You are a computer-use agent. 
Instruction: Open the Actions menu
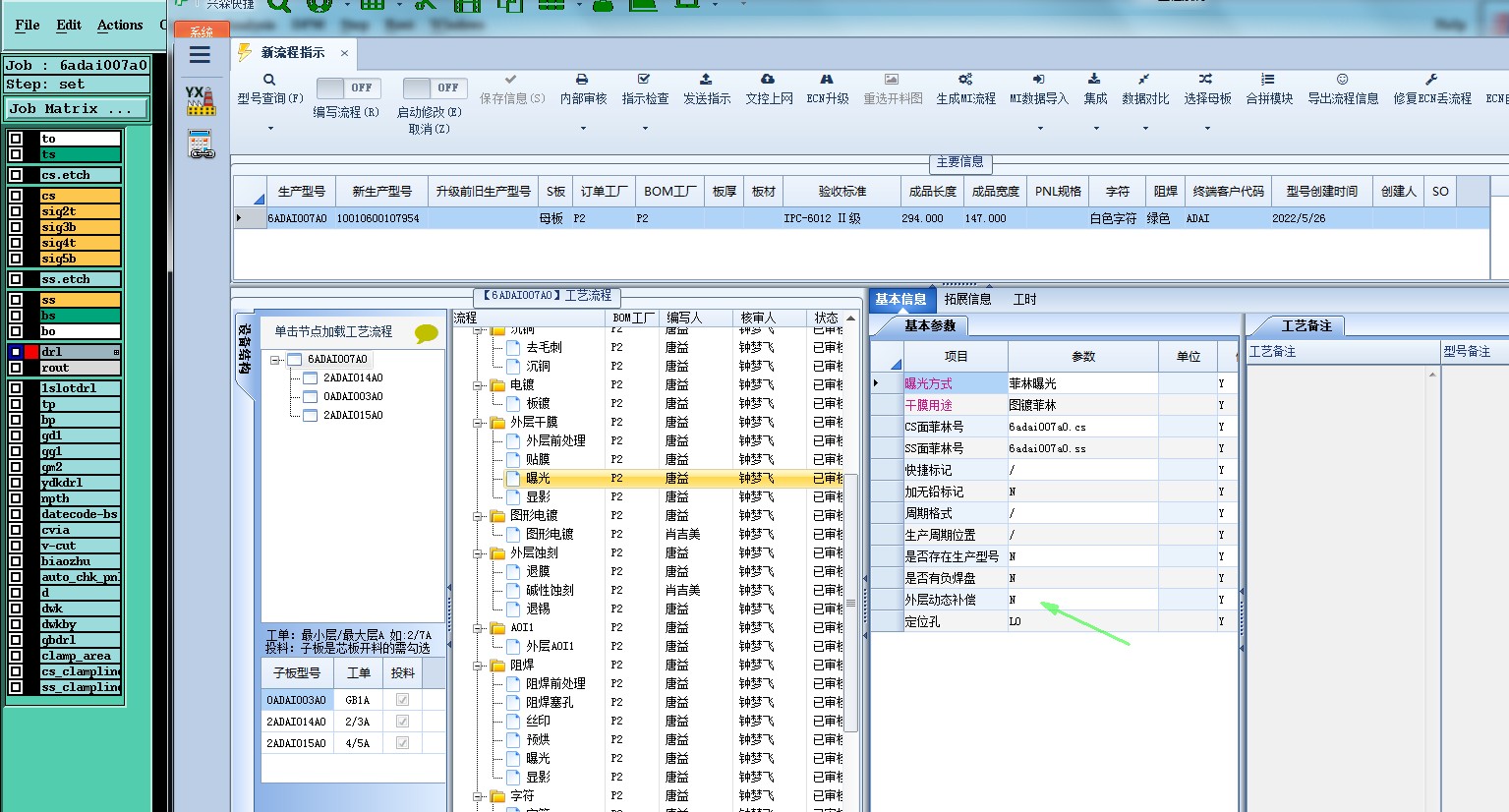(120, 25)
